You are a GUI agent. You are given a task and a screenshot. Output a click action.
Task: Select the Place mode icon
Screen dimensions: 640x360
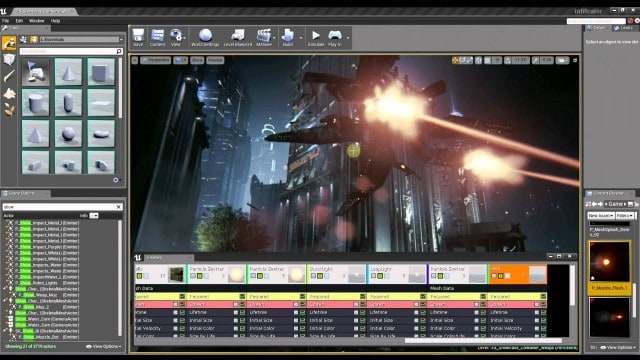point(9,43)
